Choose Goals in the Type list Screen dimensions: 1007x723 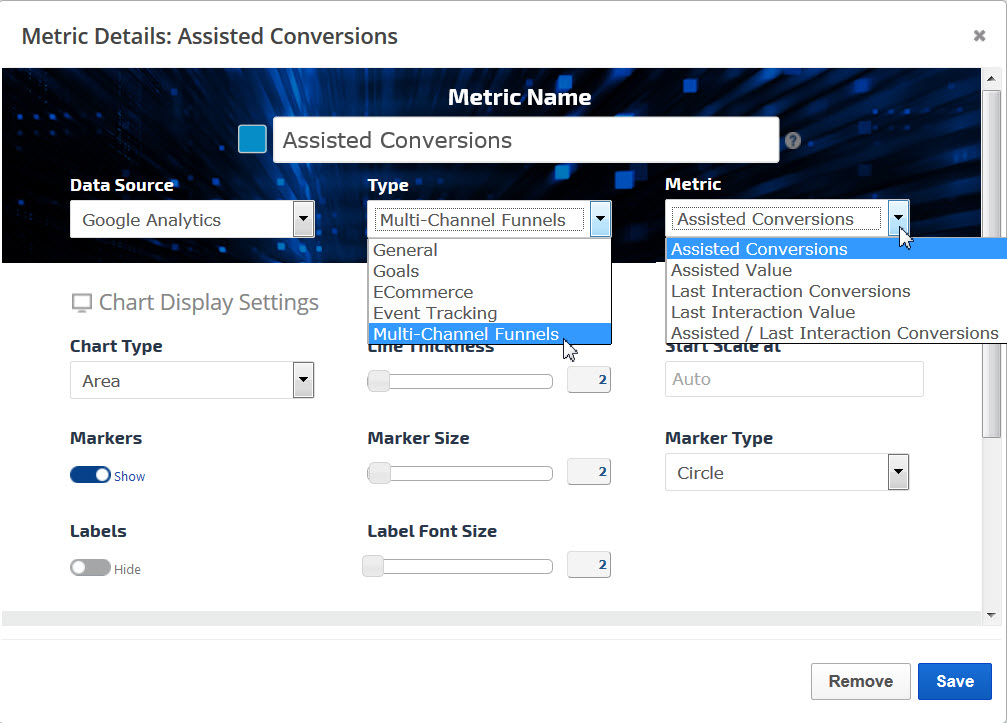click(x=397, y=271)
